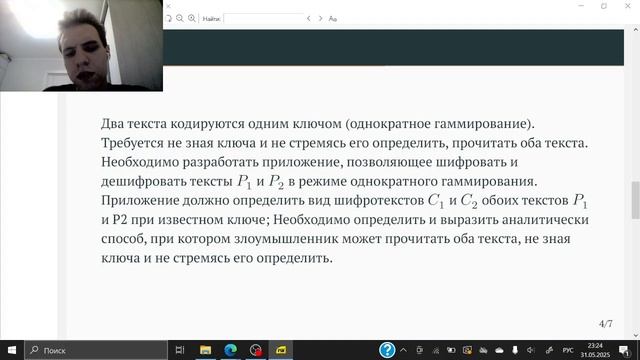Click the security shield tray icon
This screenshot has width=640, height=360.
467,350
